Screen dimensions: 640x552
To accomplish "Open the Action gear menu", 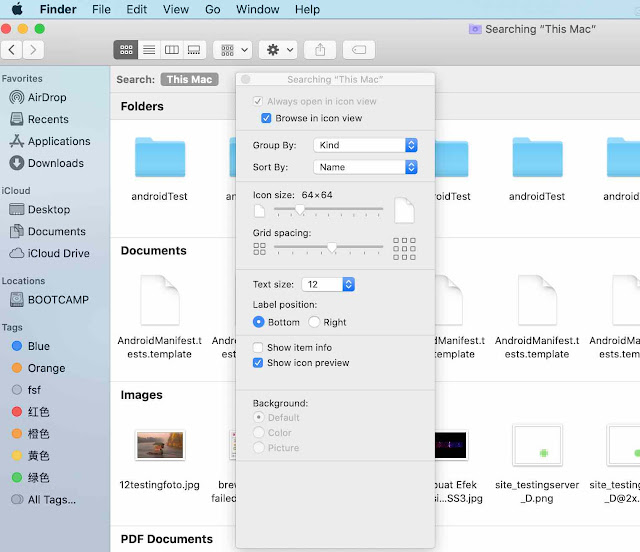I will (279, 50).
